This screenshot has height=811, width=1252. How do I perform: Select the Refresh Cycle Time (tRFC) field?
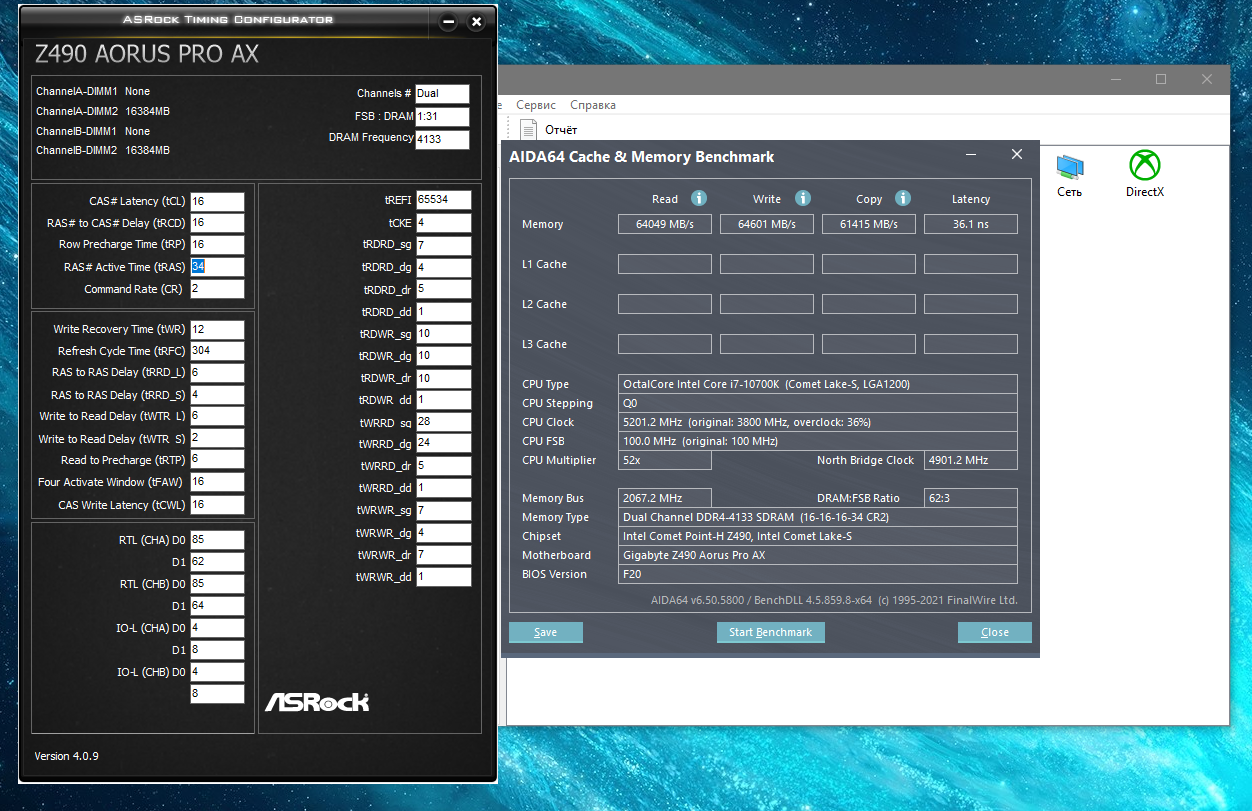tap(217, 351)
